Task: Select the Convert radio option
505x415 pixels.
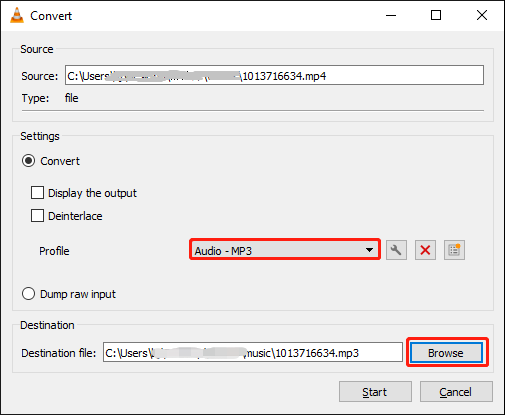Action: pyautogui.click(x=28, y=161)
